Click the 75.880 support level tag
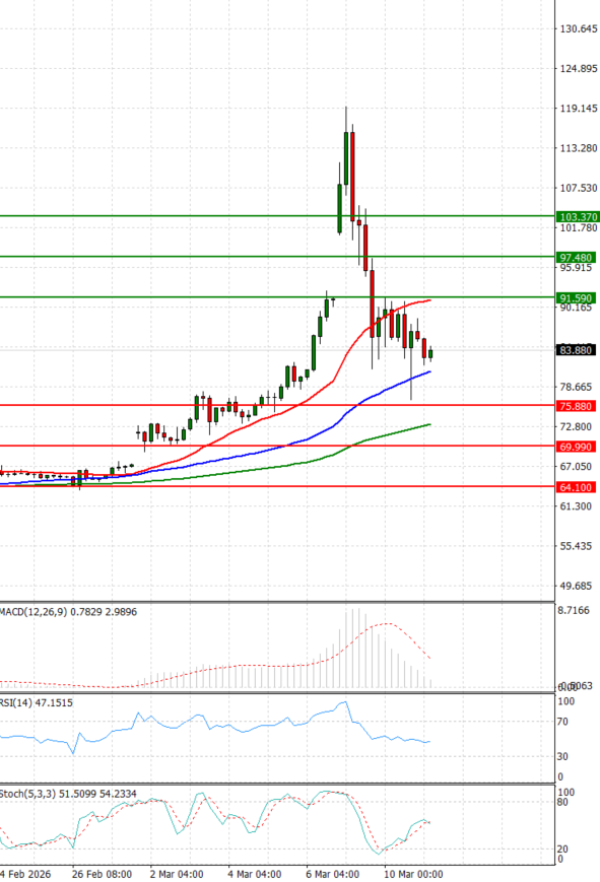Viewport: 600px width, 882px height. click(x=577, y=406)
